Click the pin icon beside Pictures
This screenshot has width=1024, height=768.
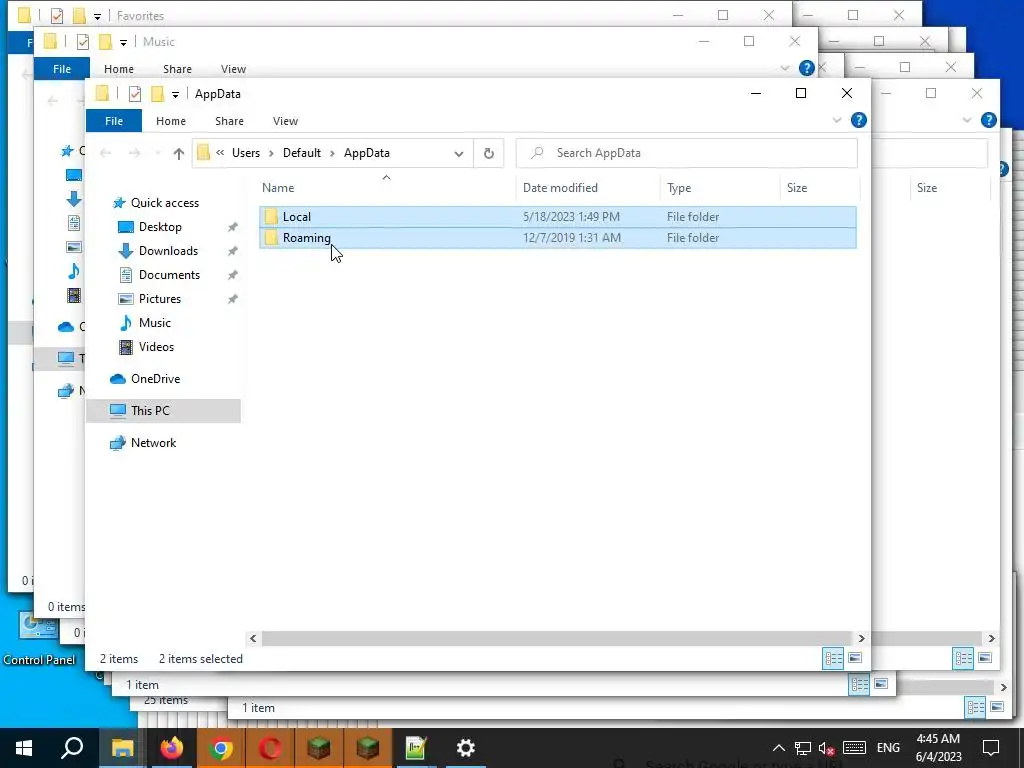pyautogui.click(x=232, y=299)
